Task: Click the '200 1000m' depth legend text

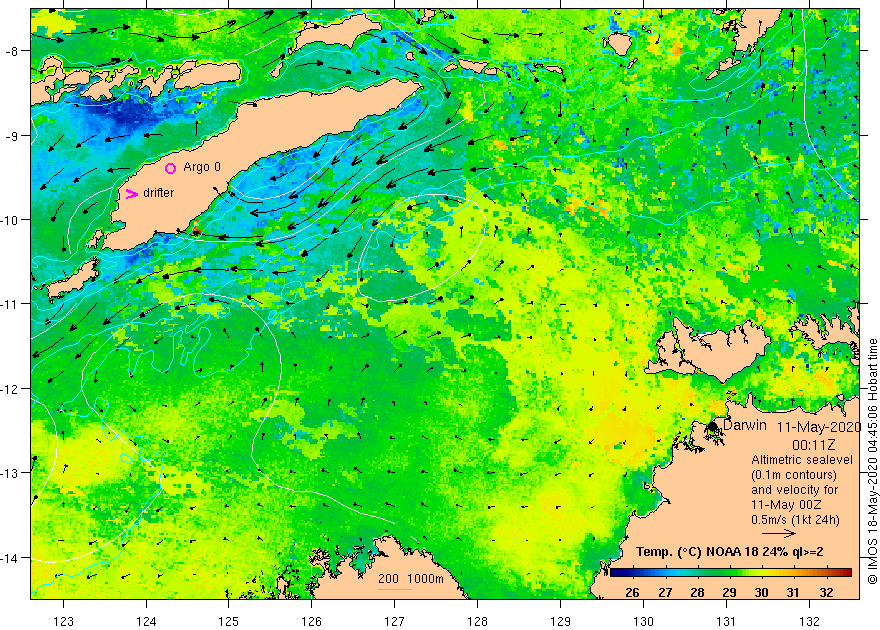Action: click(x=411, y=579)
